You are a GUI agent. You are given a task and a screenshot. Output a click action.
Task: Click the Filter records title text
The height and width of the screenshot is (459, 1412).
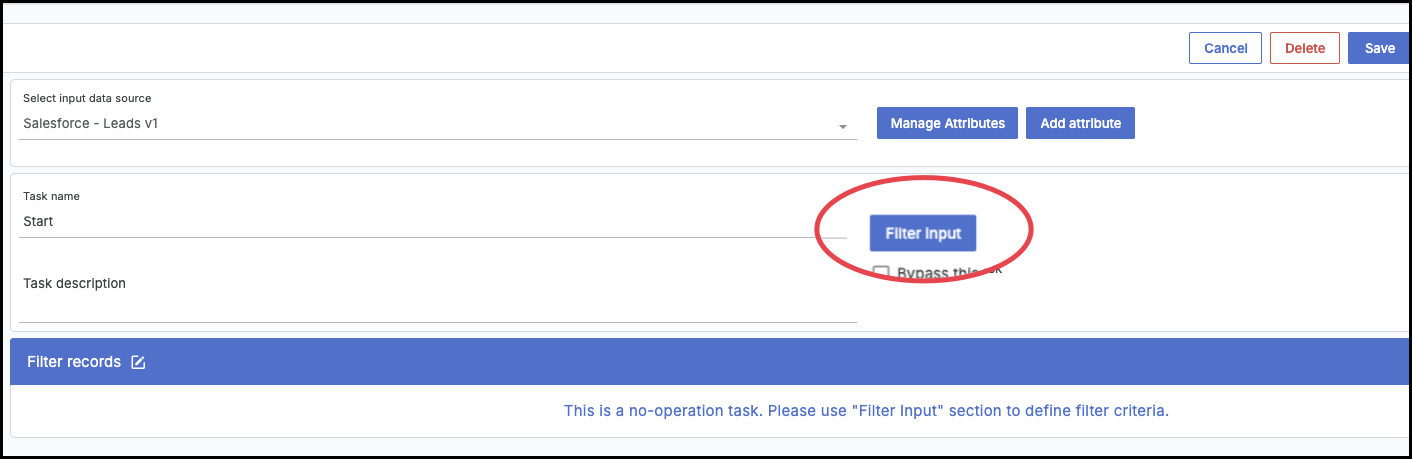(x=74, y=362)
